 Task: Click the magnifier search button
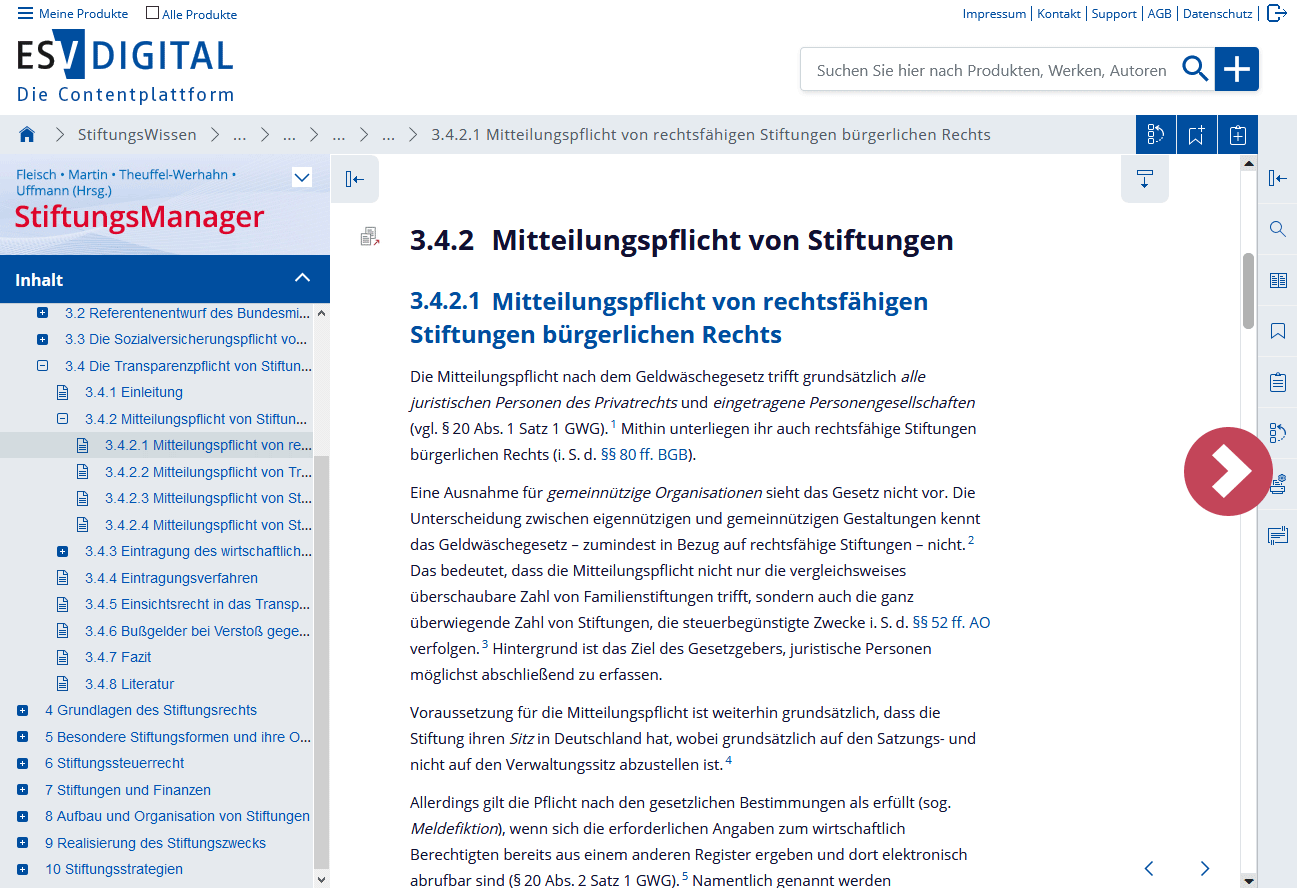(1195, 69)
